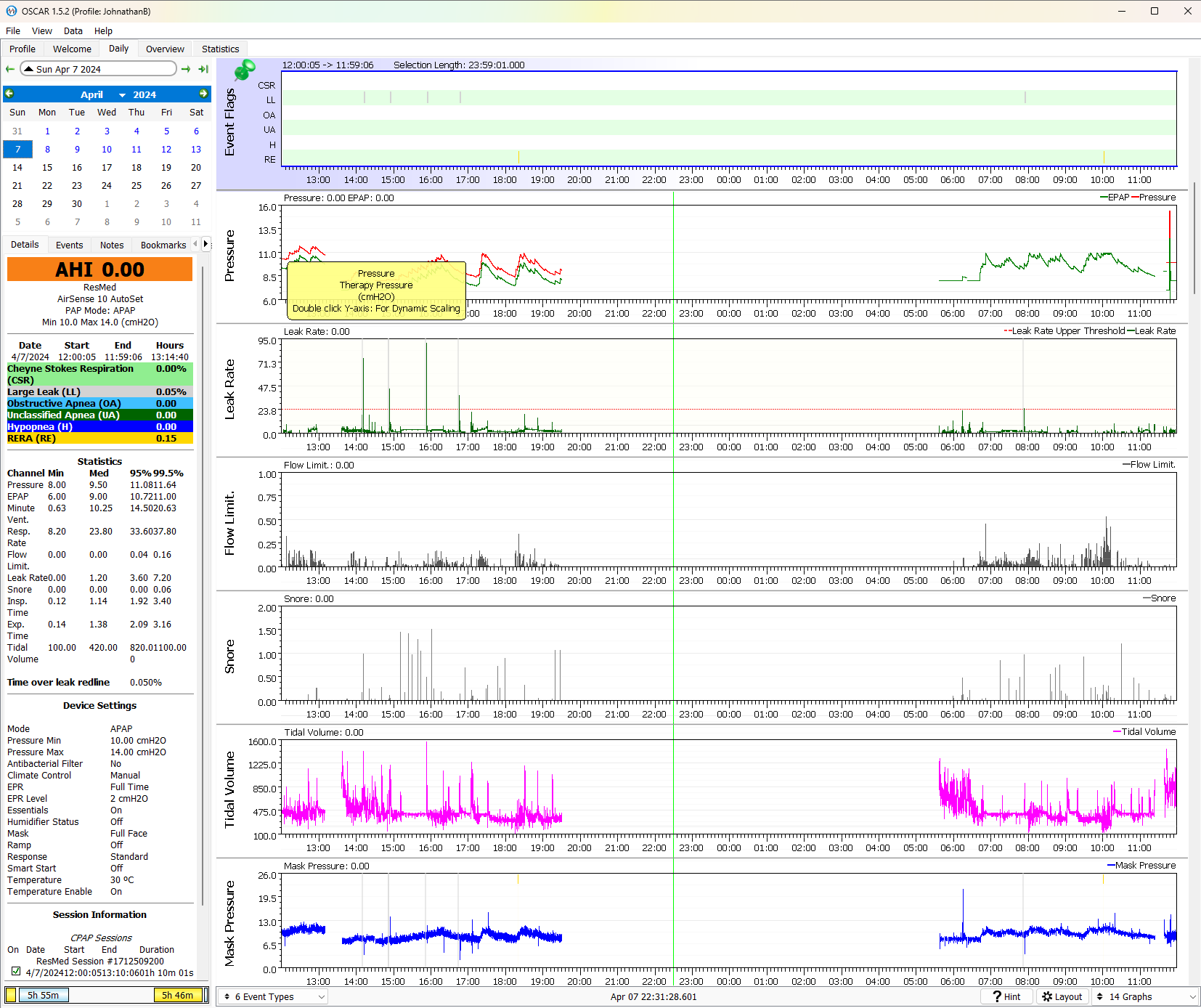Select the Details side tab
The width and height of the screenshot is (1201, 1008).
pos(25,244)
